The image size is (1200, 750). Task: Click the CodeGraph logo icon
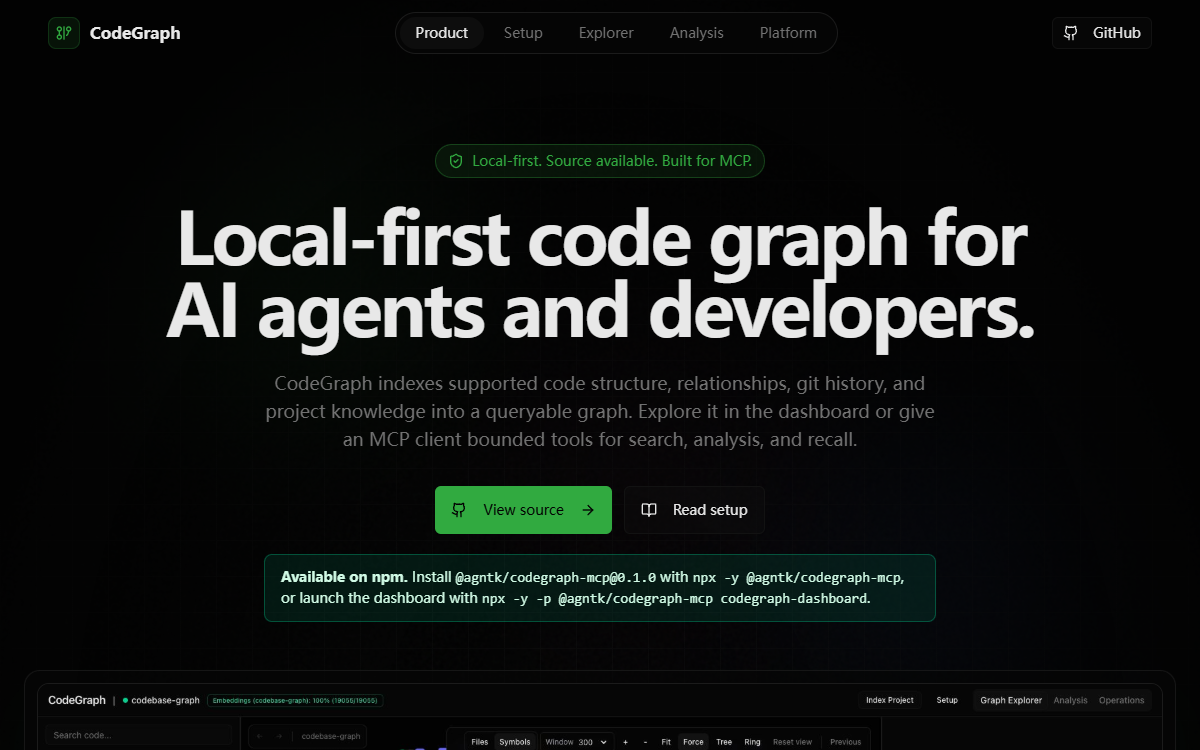[64, 33]
